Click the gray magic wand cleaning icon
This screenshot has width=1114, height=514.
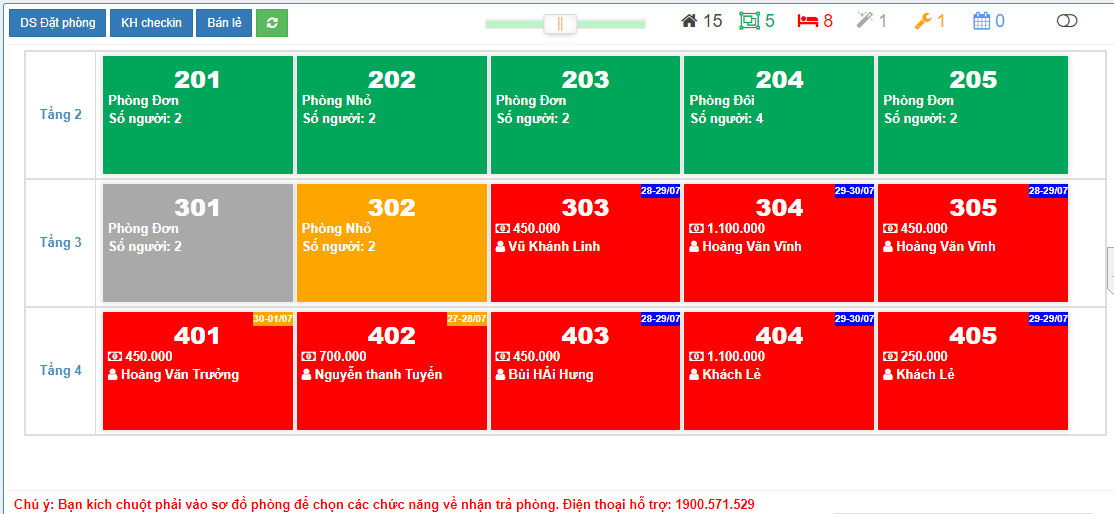(x=865, y=21)
